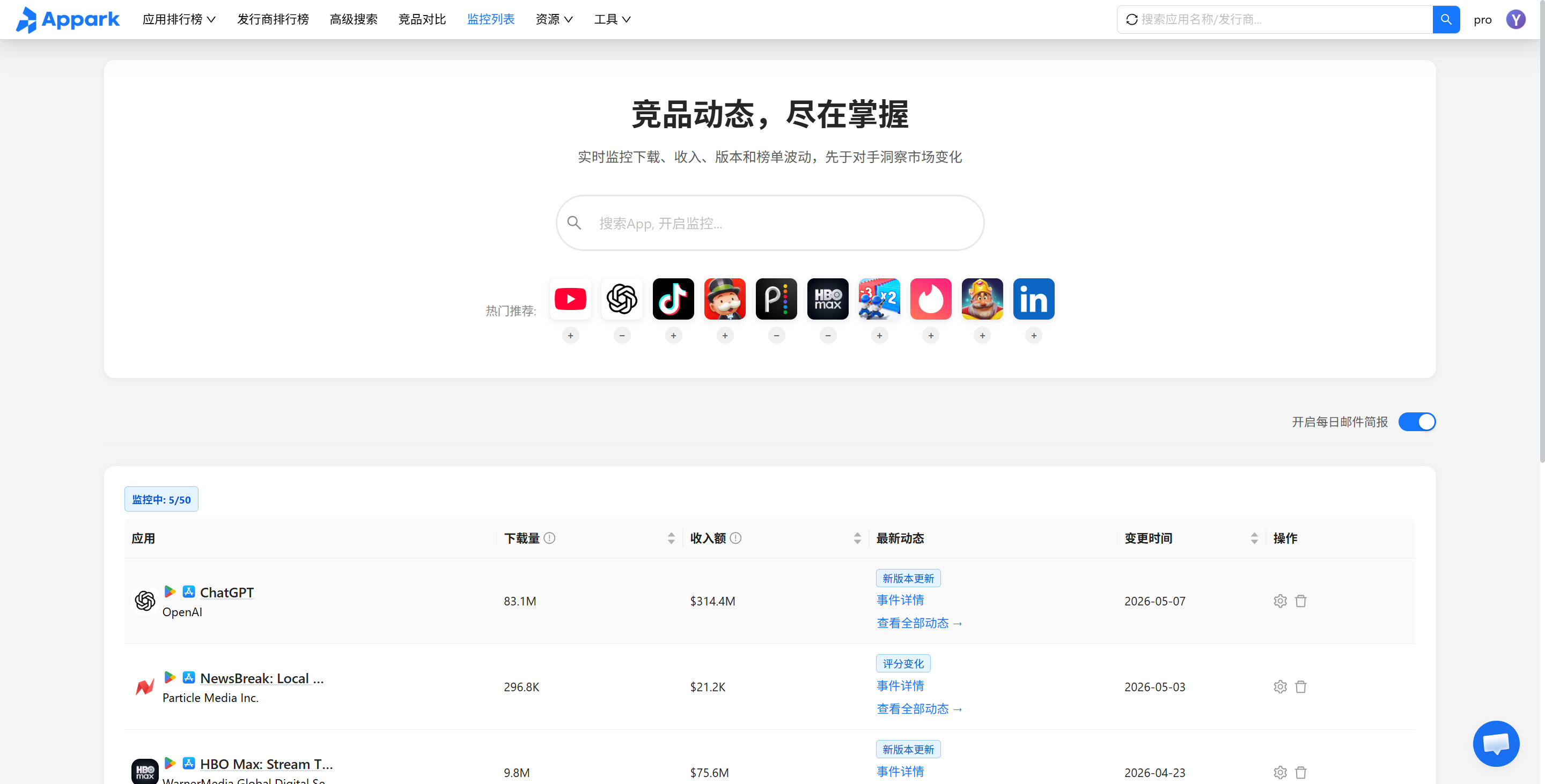The width and height of the screenshot is (1545, 784).
Task: Open the live chat support bubble
Action: pos(1496,744)
